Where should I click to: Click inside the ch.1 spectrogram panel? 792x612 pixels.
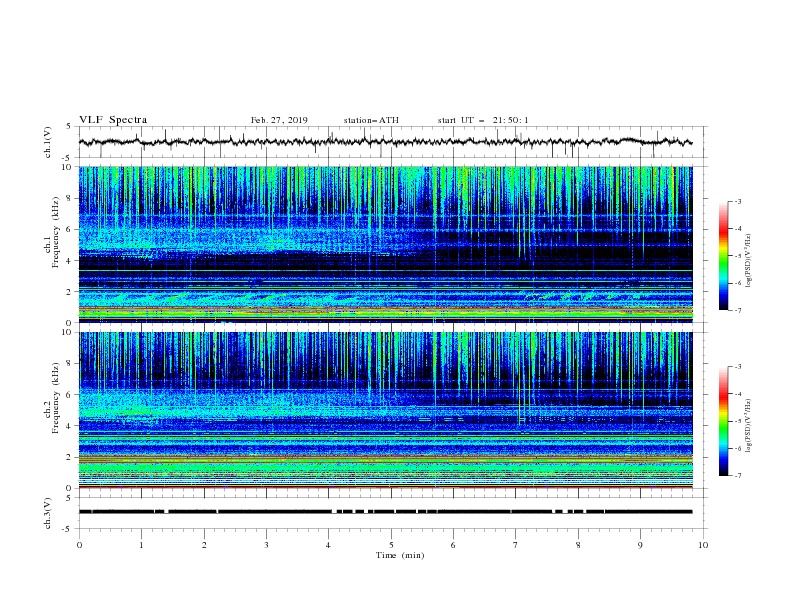385,244
